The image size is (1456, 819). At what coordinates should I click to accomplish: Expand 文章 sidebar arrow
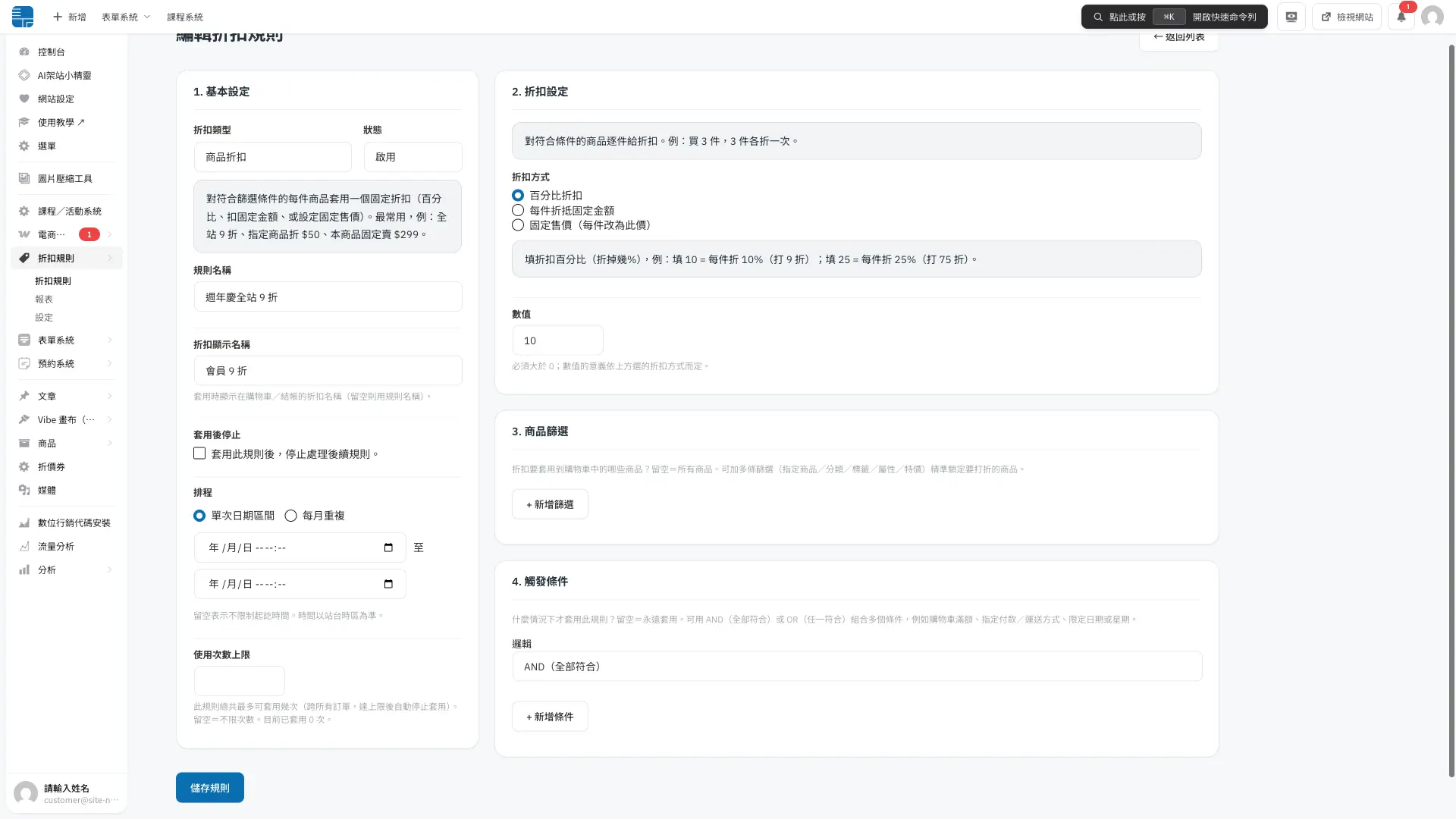click(110, 396)
